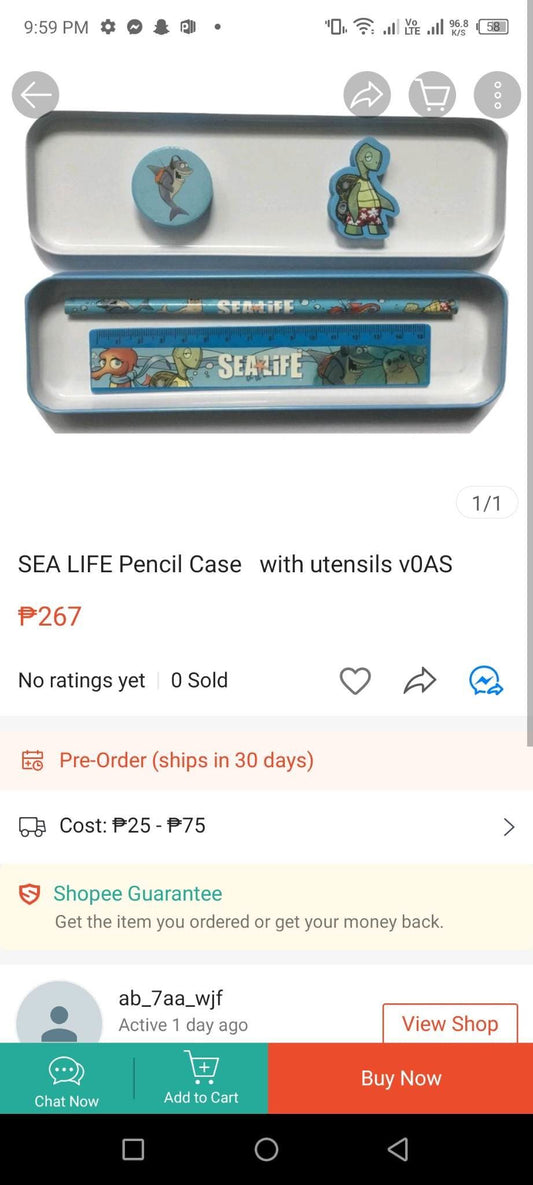Share product via arrow icon beside heart
533x1185 pixels.
click(420, 681)
